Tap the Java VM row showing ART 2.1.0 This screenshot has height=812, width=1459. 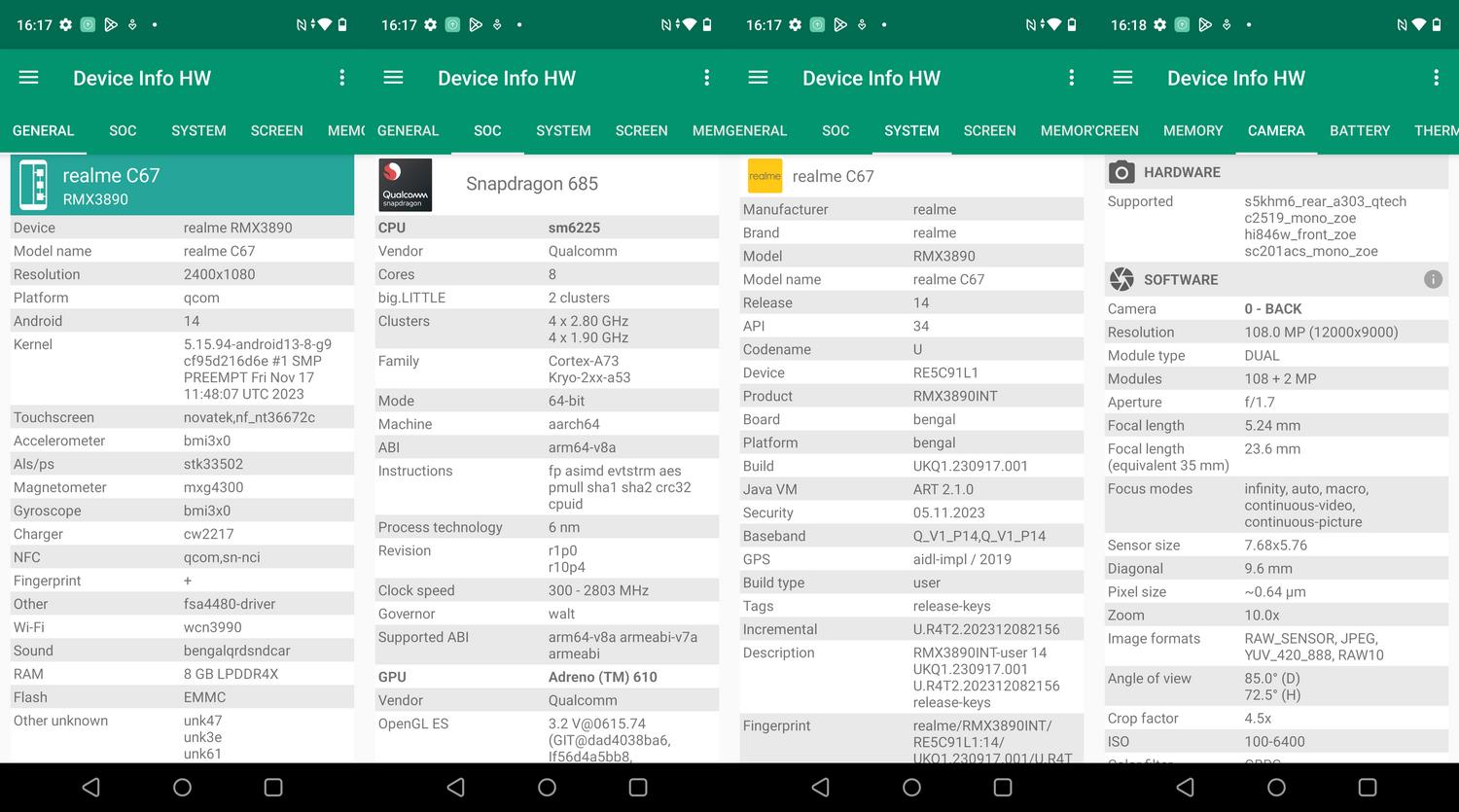(x=911, y=489)
